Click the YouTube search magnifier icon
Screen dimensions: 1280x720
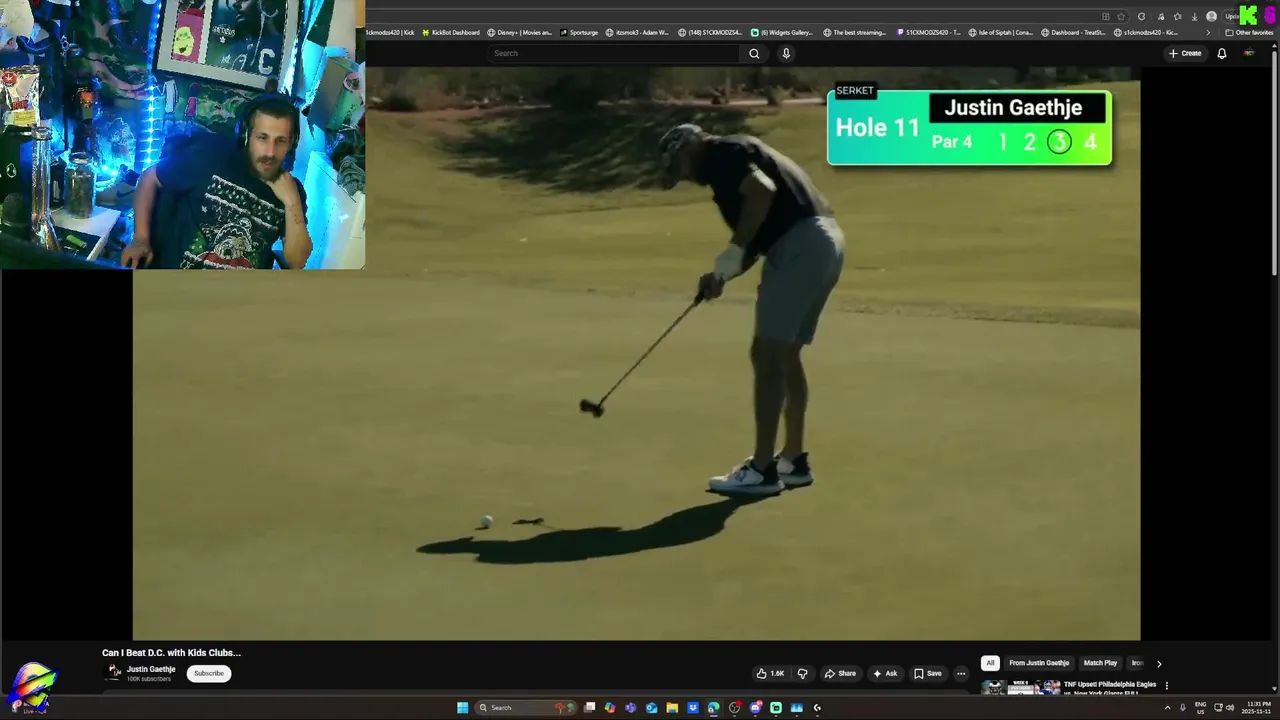(754, 53)
